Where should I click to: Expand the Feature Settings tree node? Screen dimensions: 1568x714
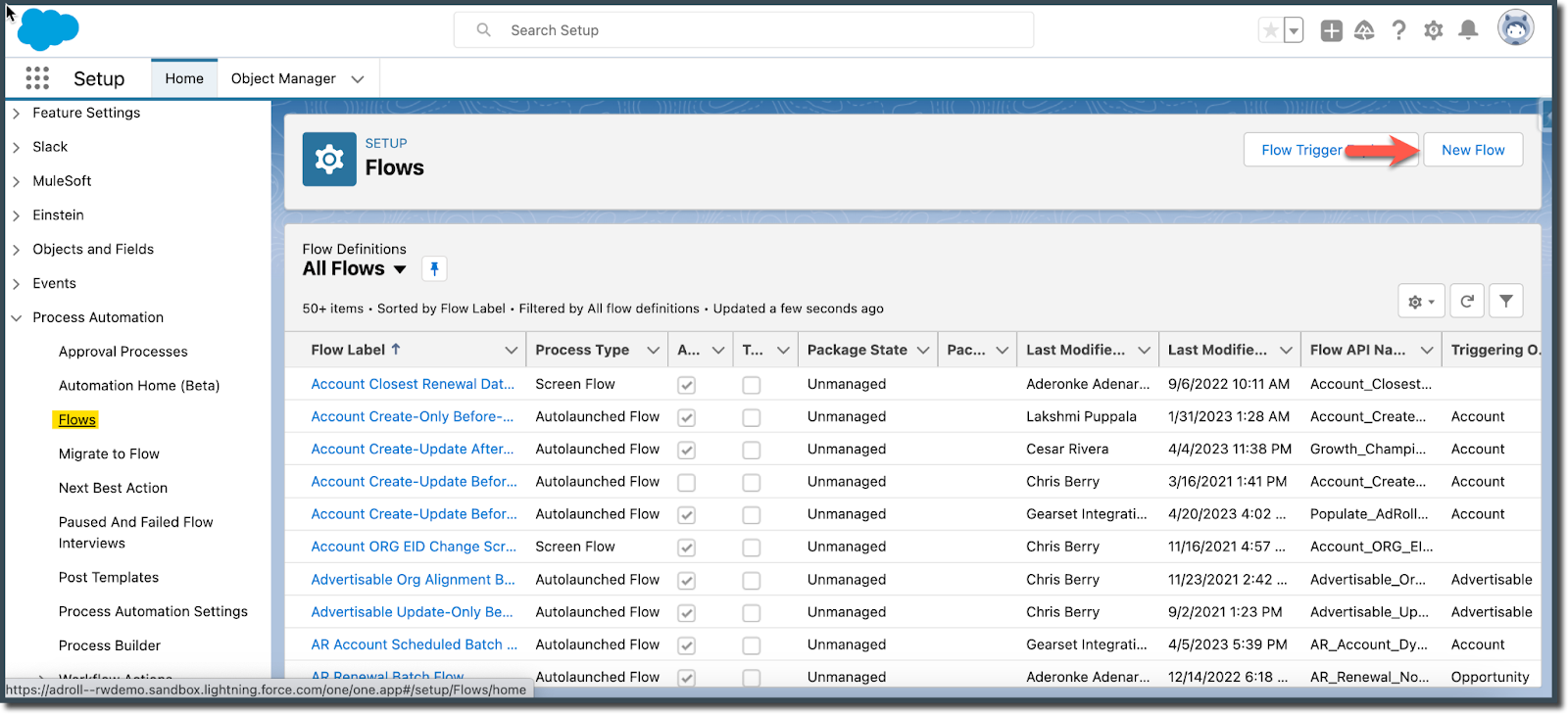tap(17, 114)
